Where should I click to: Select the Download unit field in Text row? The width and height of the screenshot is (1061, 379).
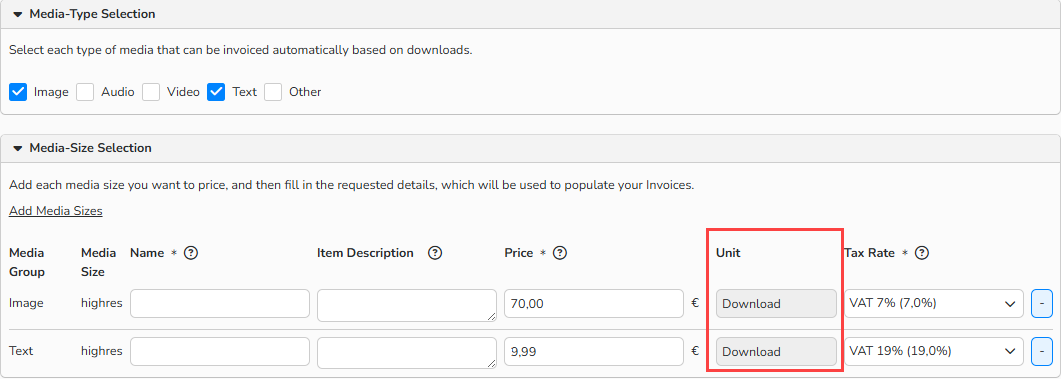(x=777, y=351)
